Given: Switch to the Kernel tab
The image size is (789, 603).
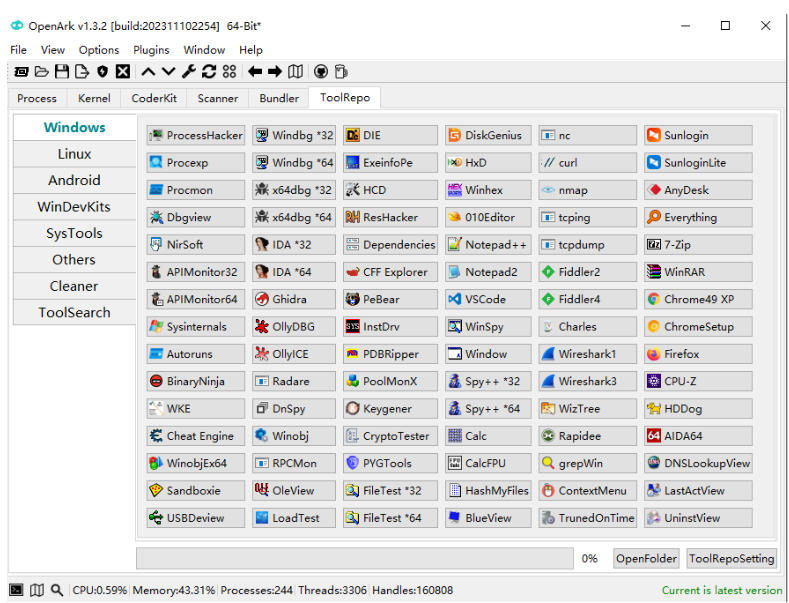Looking at the screenshot, I should 94,98.
